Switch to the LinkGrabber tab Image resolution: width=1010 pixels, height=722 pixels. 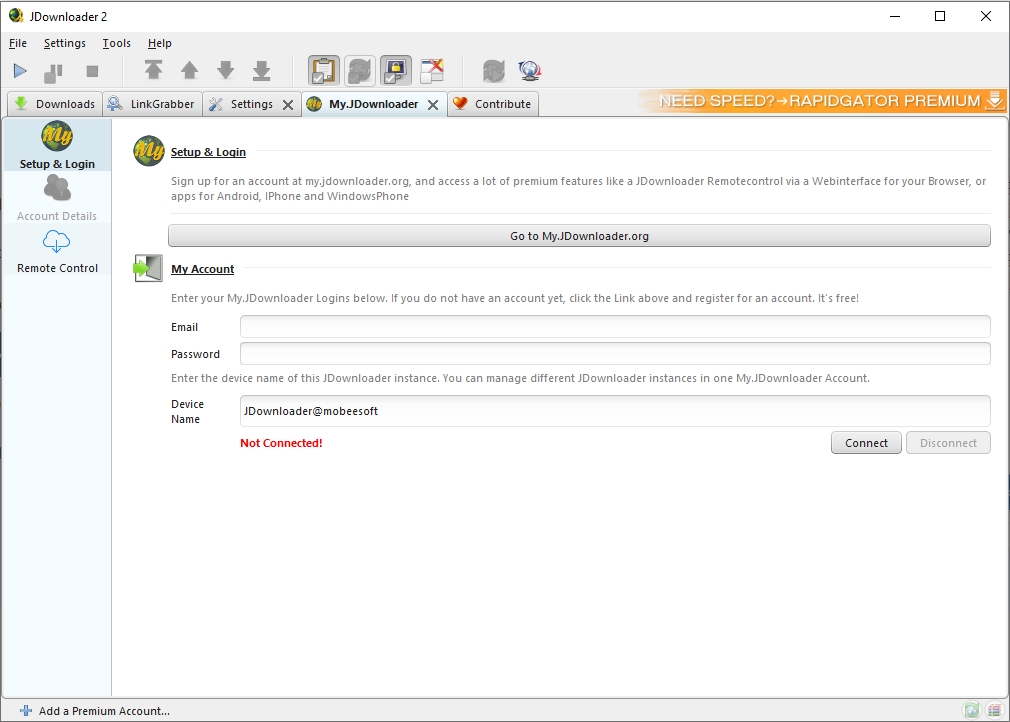(x=153, y=104)
